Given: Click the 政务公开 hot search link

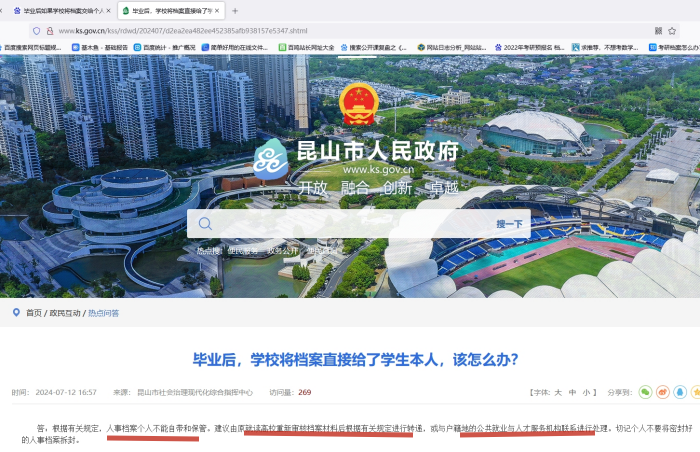Looking at the screenshot, I should (x=282, y=251).
